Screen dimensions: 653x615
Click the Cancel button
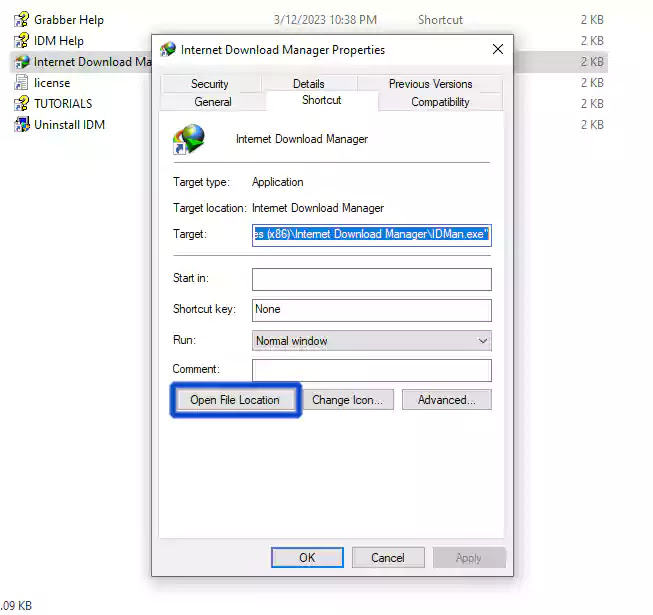click(x=388, y=558)
